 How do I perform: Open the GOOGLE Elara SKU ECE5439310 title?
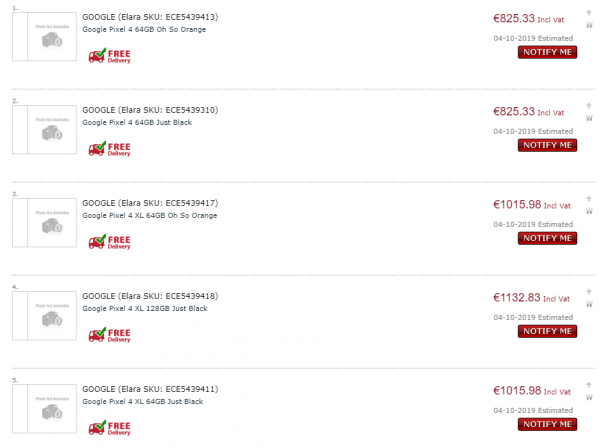(x=150, y=110)
